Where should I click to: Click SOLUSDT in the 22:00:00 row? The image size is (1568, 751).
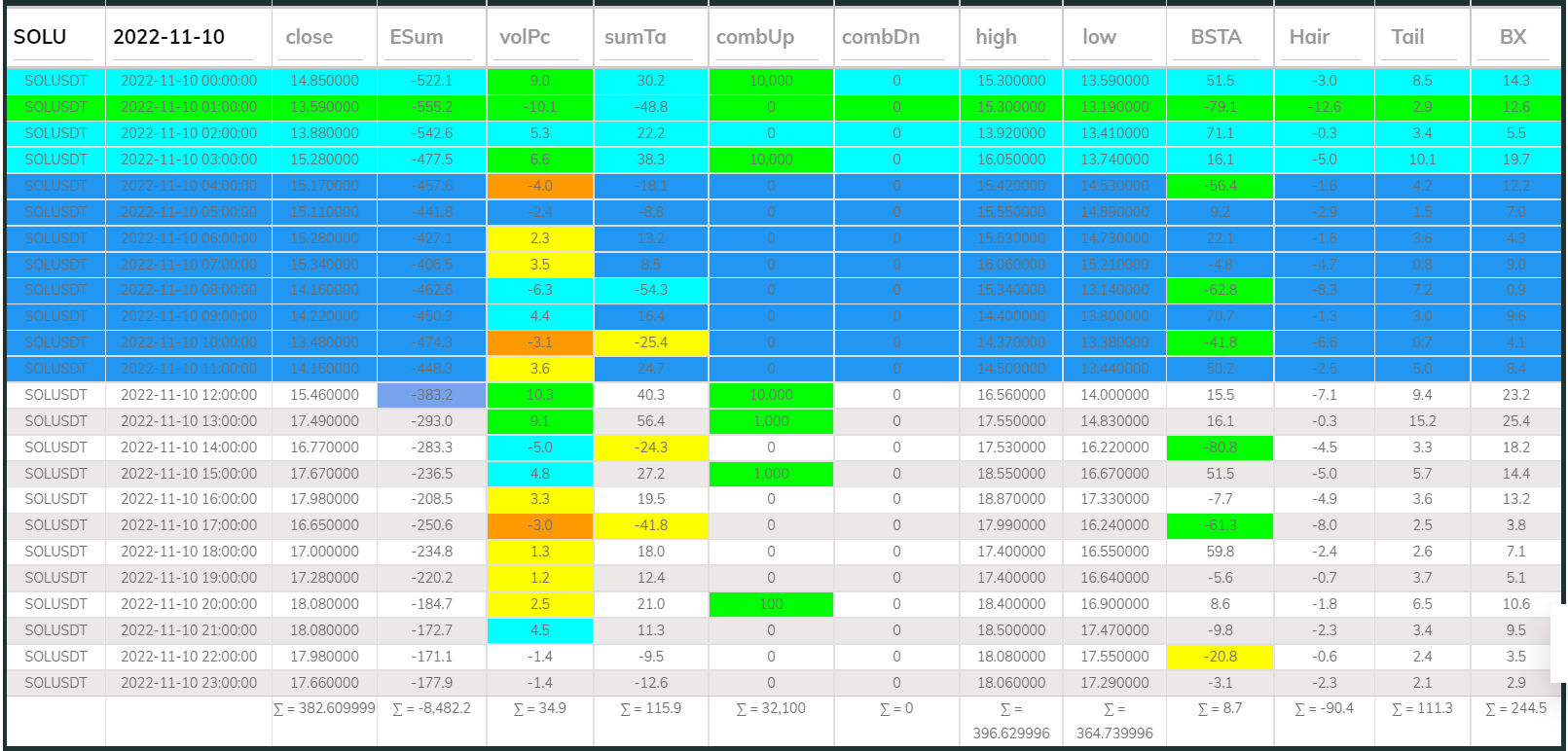55,657
